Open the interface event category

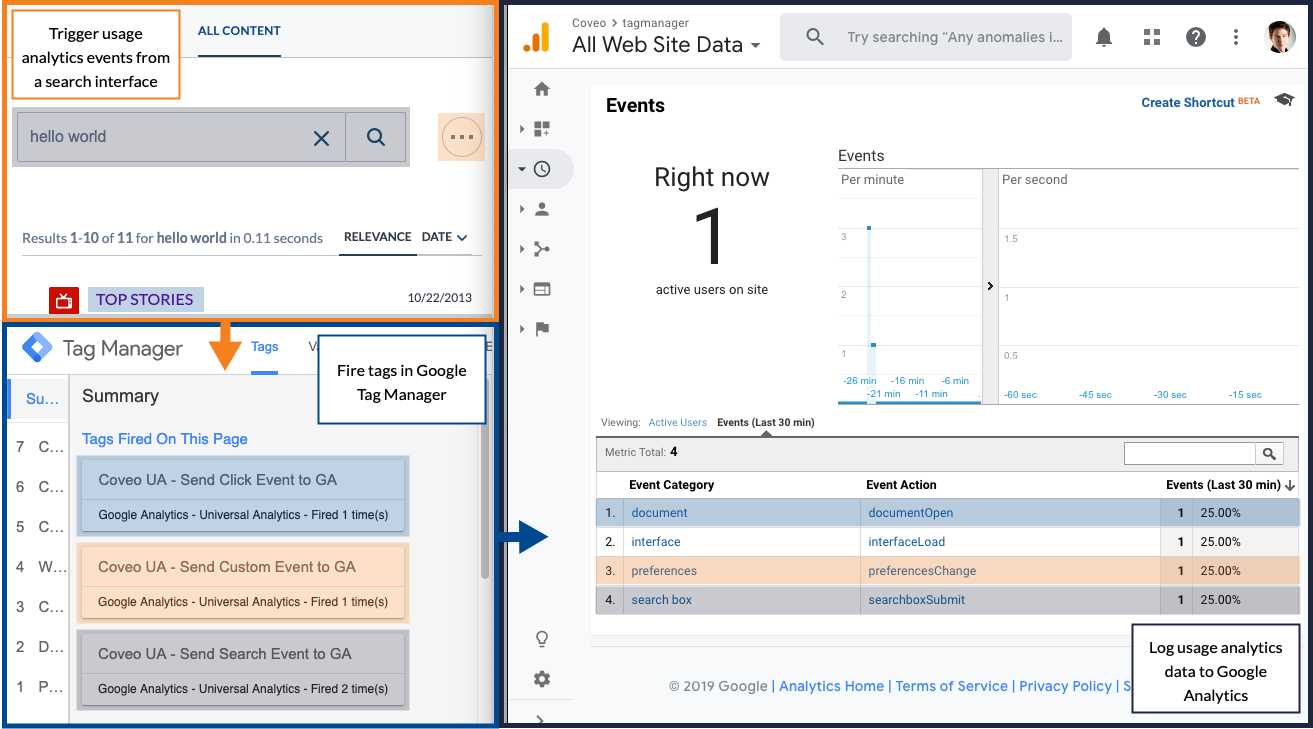coord(656,542)
